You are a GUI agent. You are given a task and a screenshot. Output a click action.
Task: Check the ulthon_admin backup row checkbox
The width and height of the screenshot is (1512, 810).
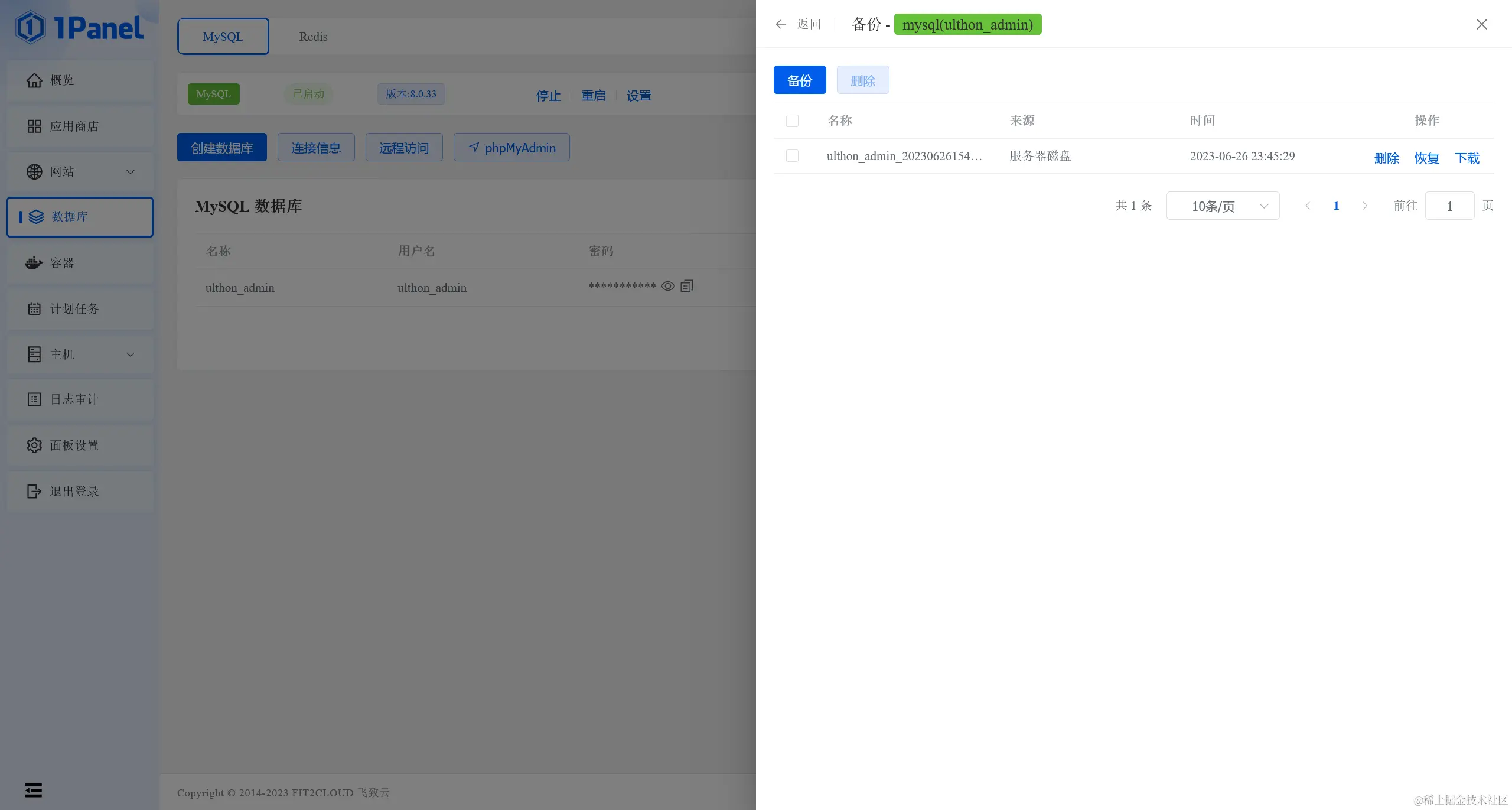pyautogui.click(x=792, y=156)
